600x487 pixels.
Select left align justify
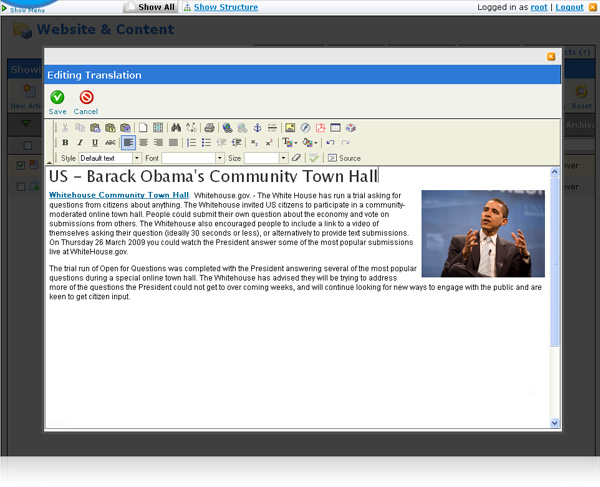pyautogui.click(x=128, y=143)
